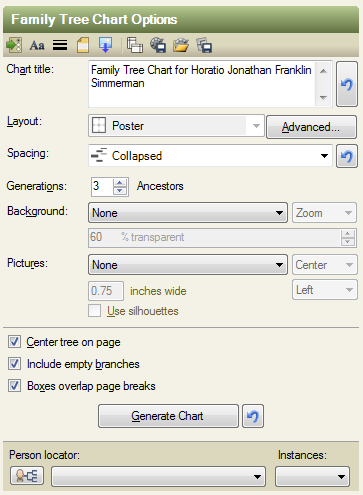The width and height of the screenshot is (363, 495).
Task: Click inside the Chart title text field
Action: click(202, 84)
